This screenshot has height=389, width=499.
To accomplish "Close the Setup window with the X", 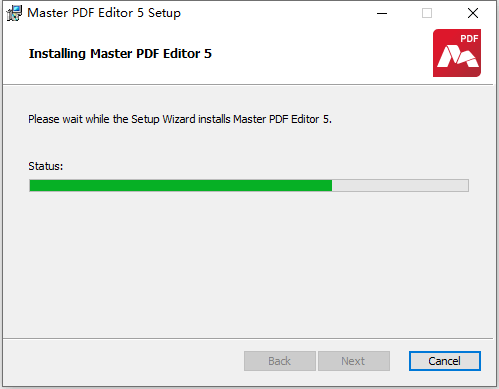I will click(473, 13).
